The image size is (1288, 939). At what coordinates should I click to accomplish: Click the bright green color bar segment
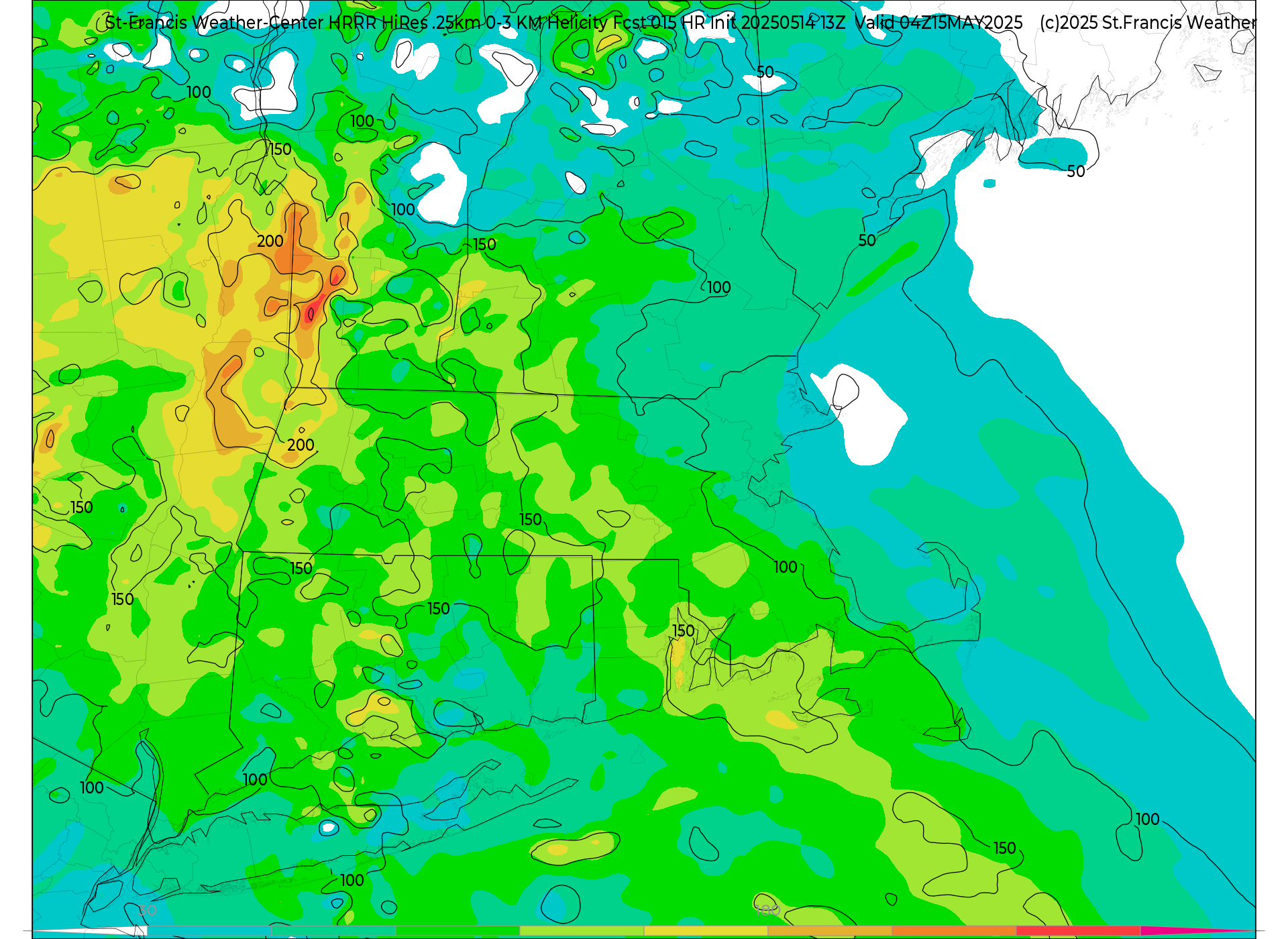[458, 930]
